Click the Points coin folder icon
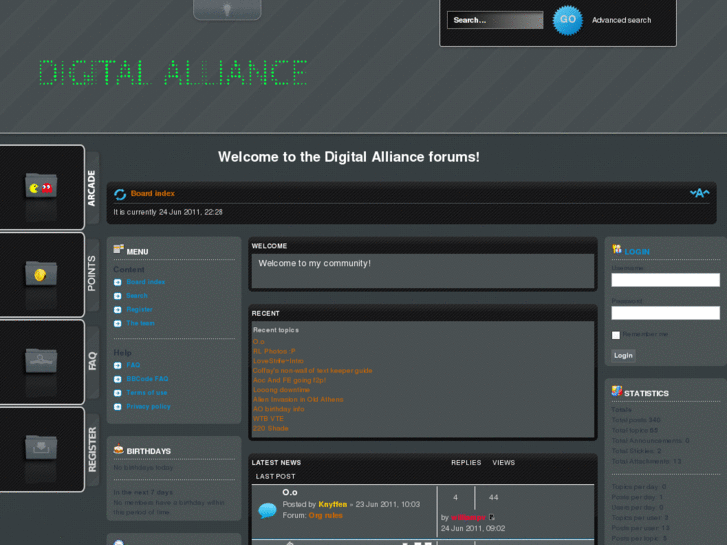This screenshot has width=727, height=545. [41, 275]
